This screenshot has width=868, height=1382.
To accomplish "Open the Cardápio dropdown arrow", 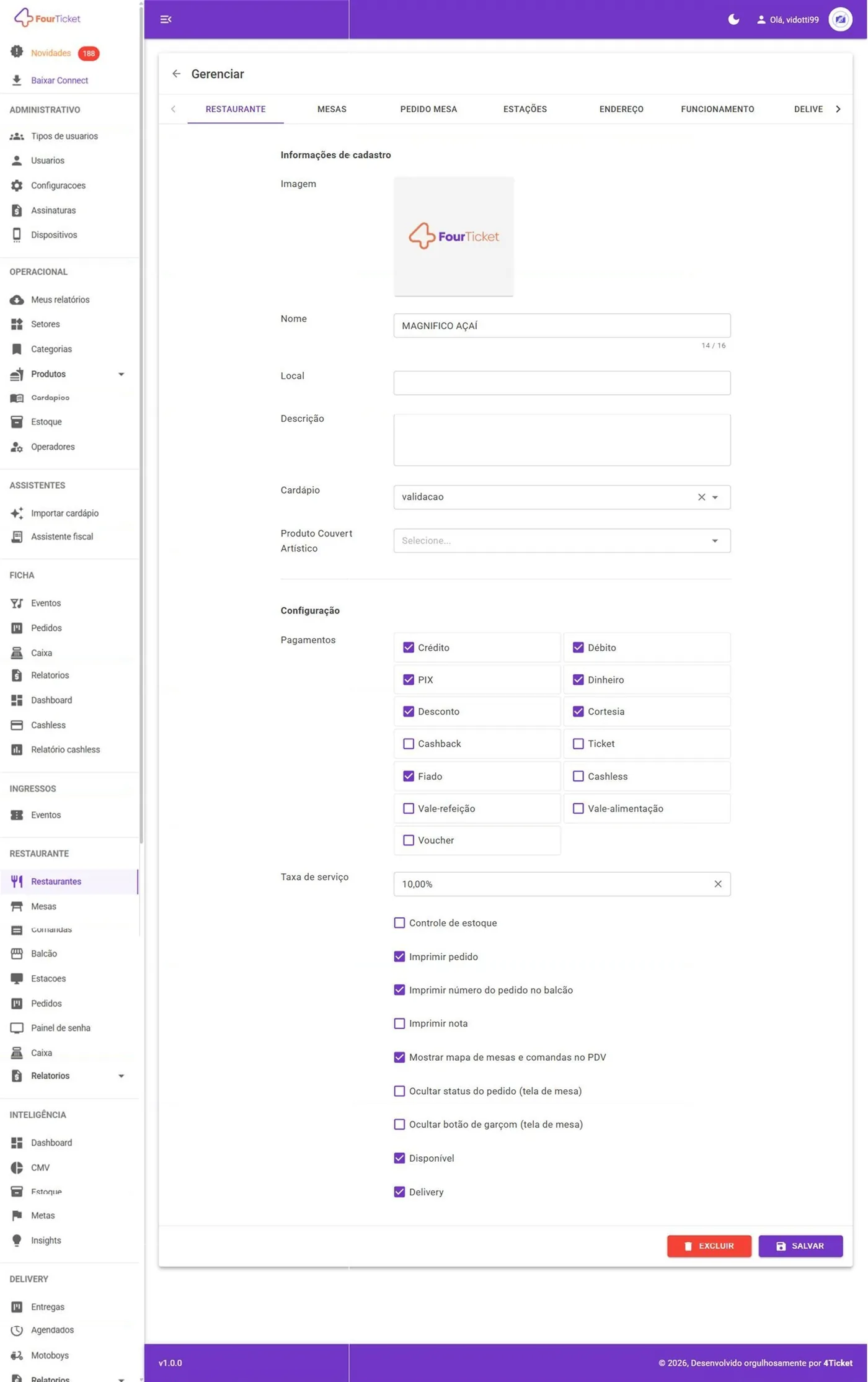I will coord(715,497).
